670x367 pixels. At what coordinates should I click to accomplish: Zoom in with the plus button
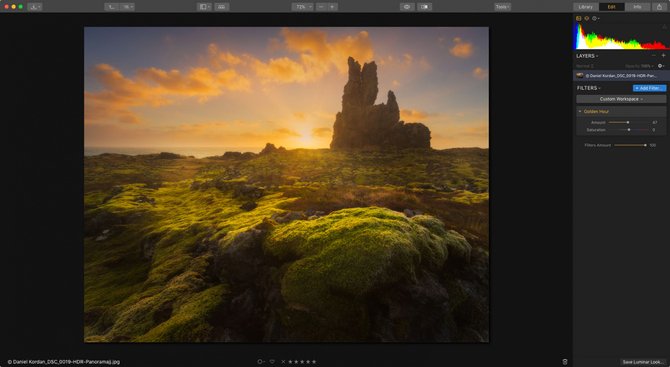click(332, 7)
